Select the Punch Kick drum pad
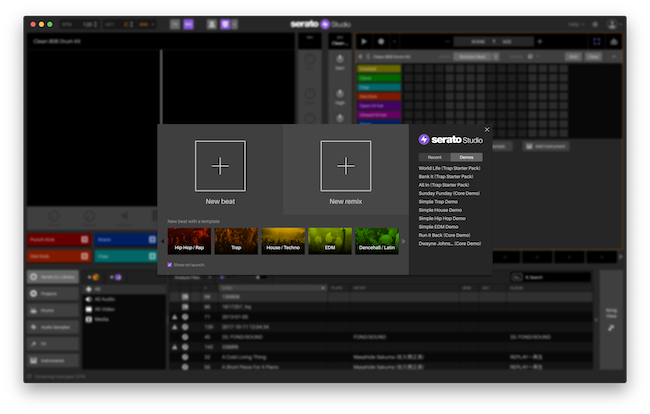 pyautogui.click(x=58, y=240)
